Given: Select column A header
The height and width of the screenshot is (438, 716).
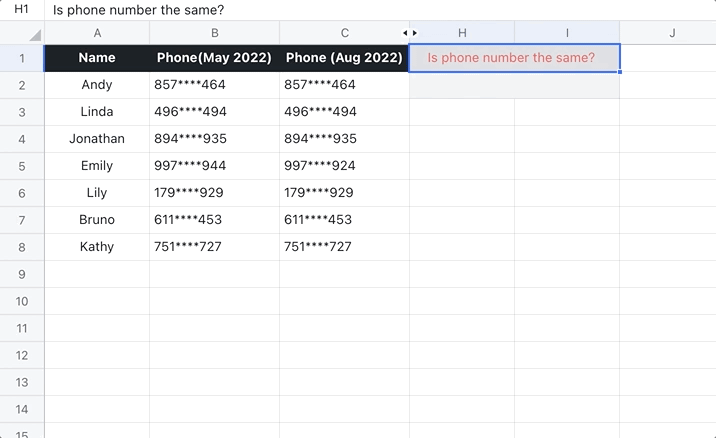Looking at the screenshot, I should (97, 33).
